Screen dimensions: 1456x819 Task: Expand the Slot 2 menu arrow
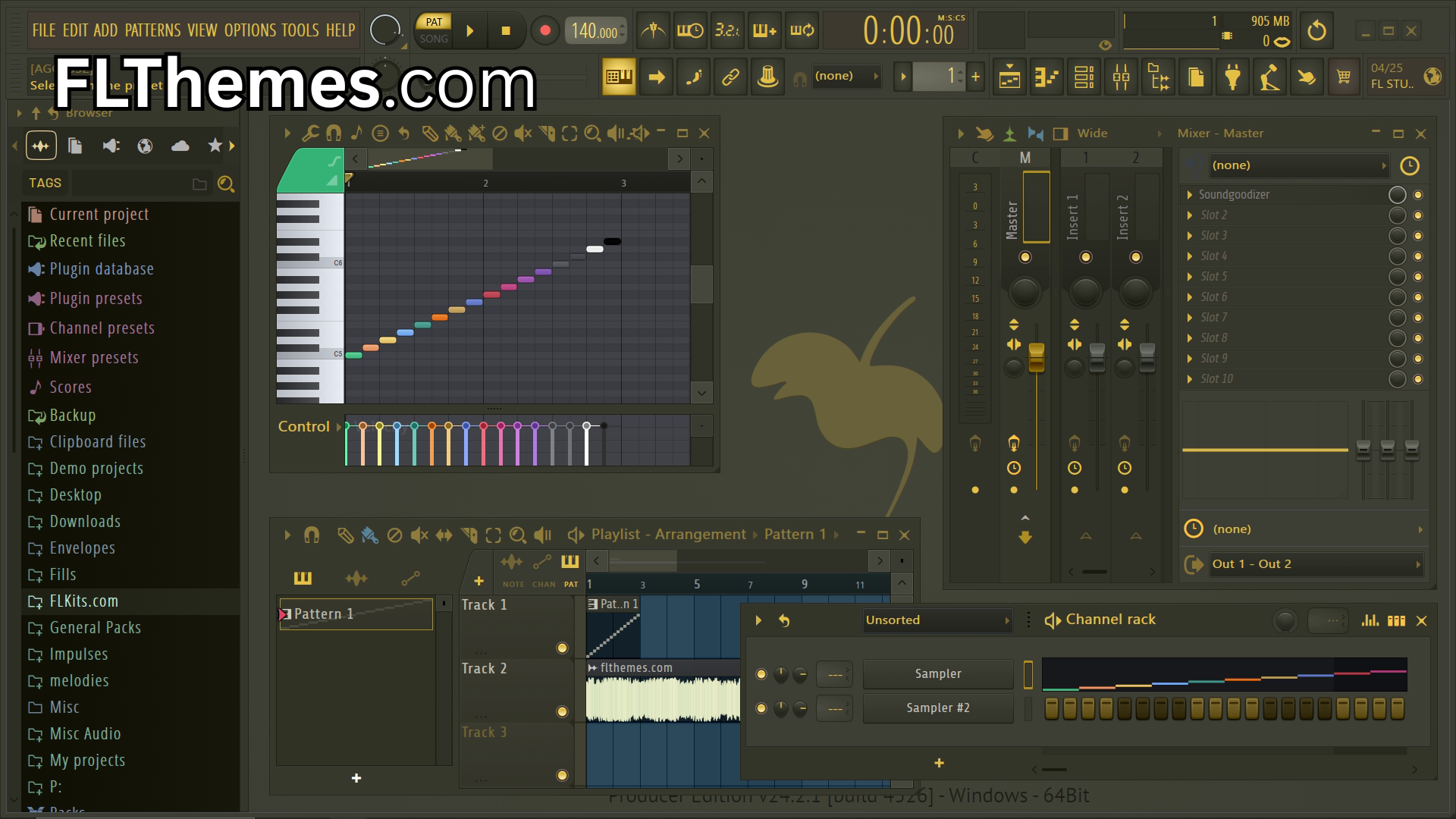coord(1190,215)
